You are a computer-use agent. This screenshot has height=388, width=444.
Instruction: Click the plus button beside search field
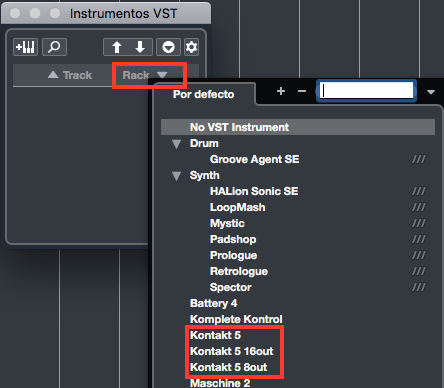pyautogui.click(x=281, y=91)
